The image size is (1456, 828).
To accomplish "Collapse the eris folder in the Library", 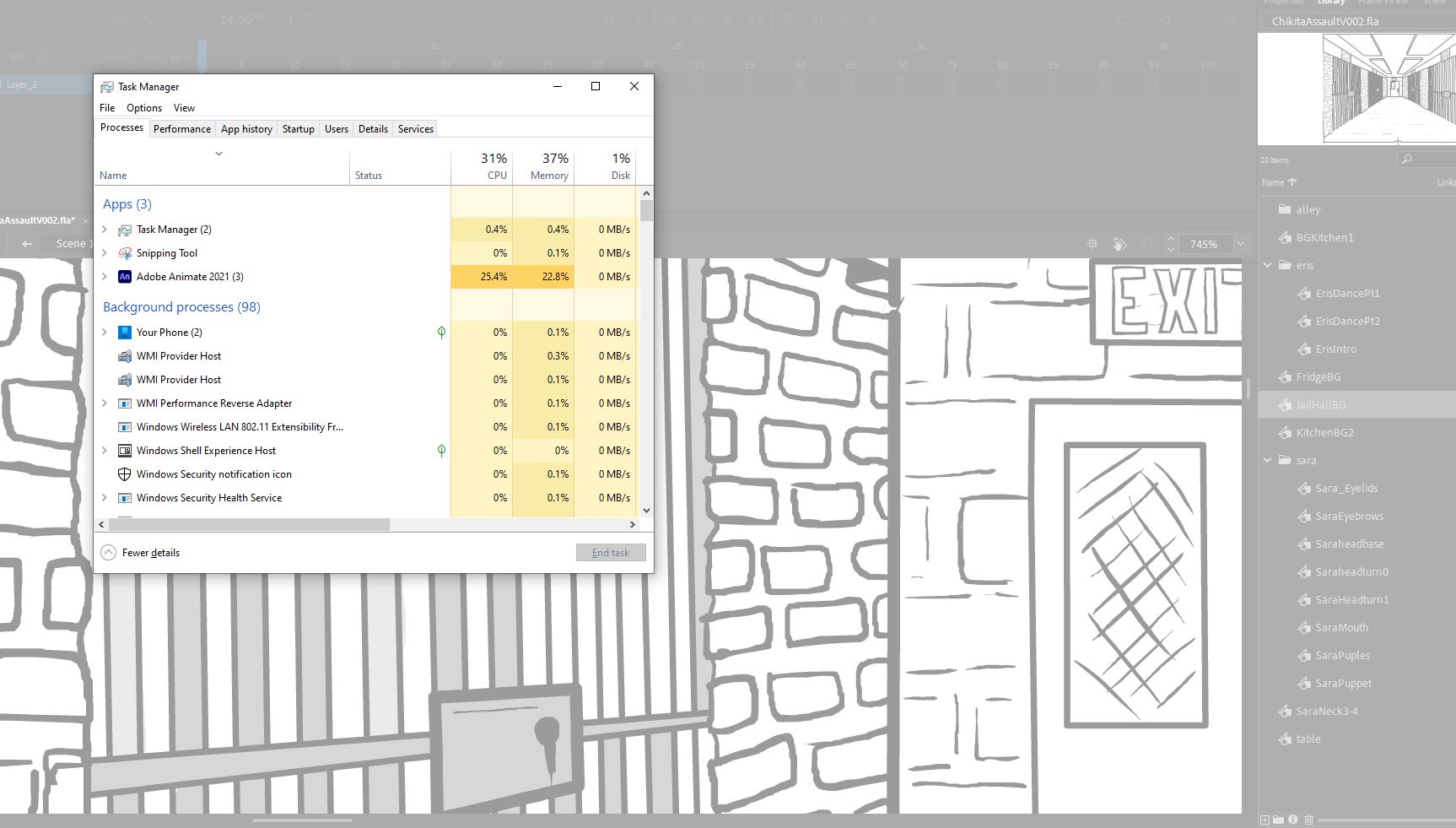I will coord(1268,264).
